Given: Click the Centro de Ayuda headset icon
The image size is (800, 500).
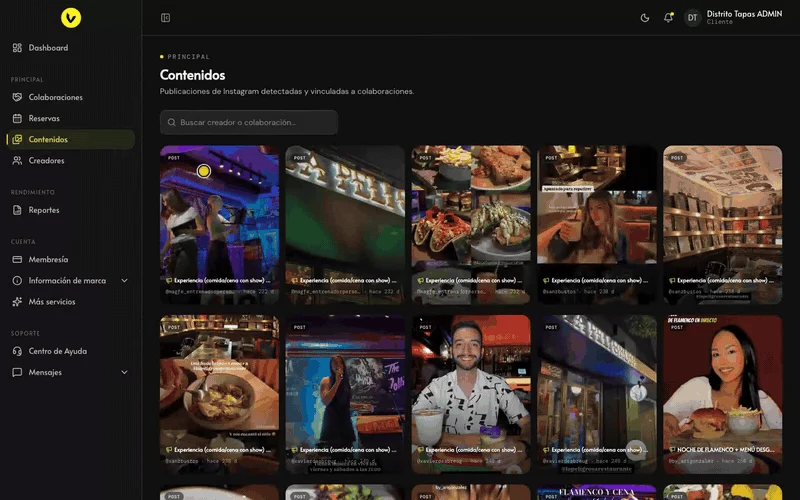Looking at the screenshot, I should point(17,351).
